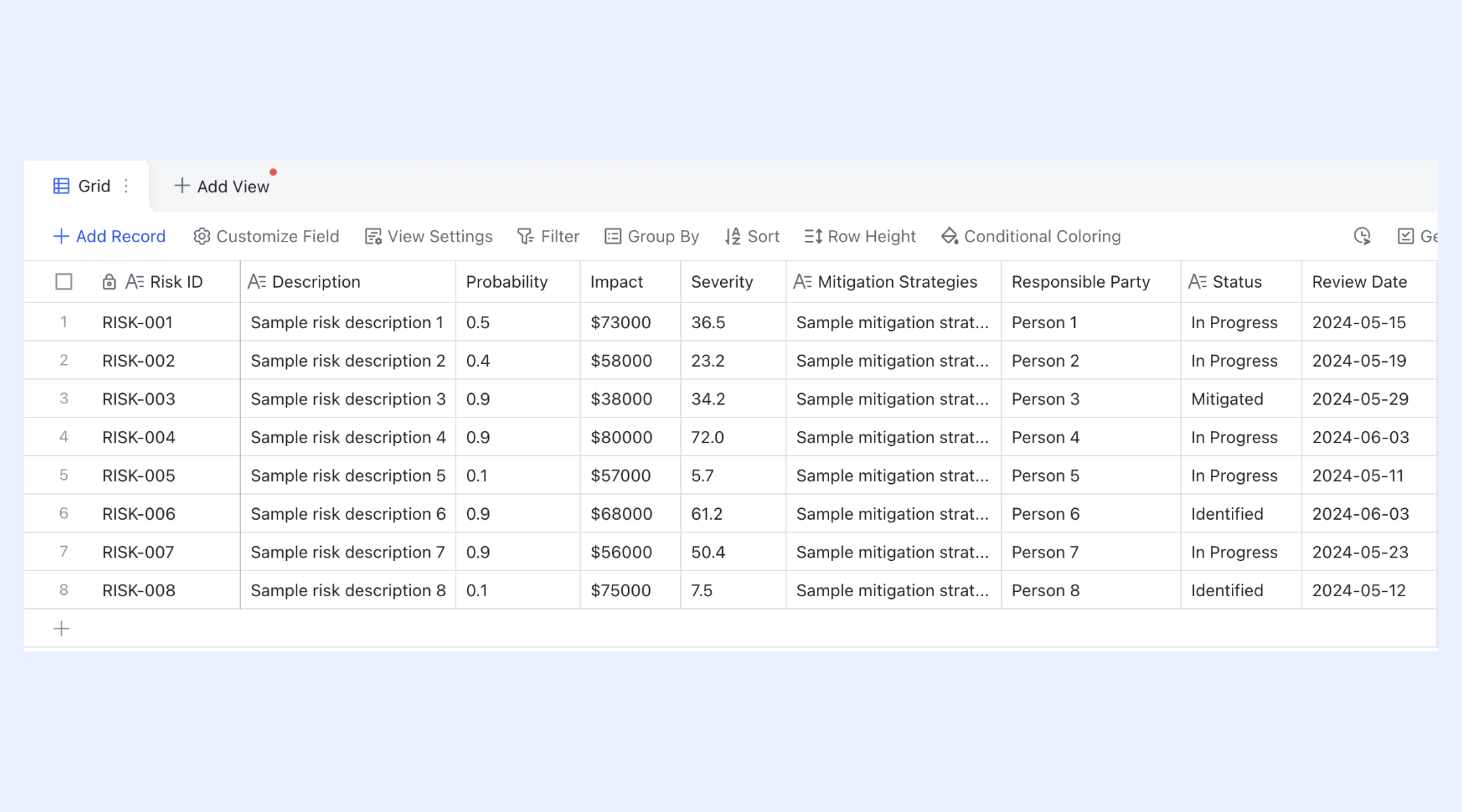Click the 50.4 Severity cell

[x=733, y=552]
